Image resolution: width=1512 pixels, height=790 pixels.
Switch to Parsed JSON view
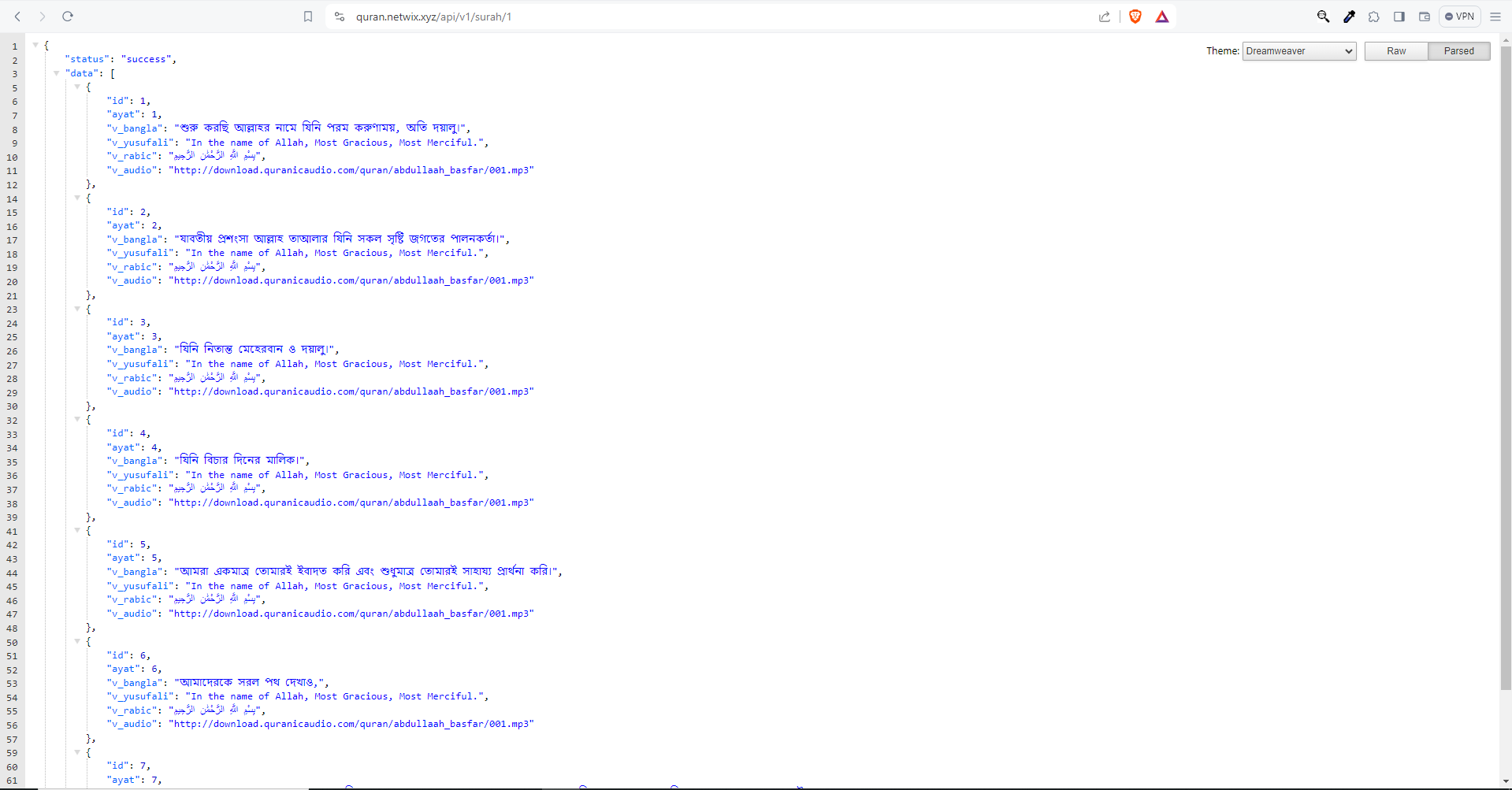tap(1458, 51)
